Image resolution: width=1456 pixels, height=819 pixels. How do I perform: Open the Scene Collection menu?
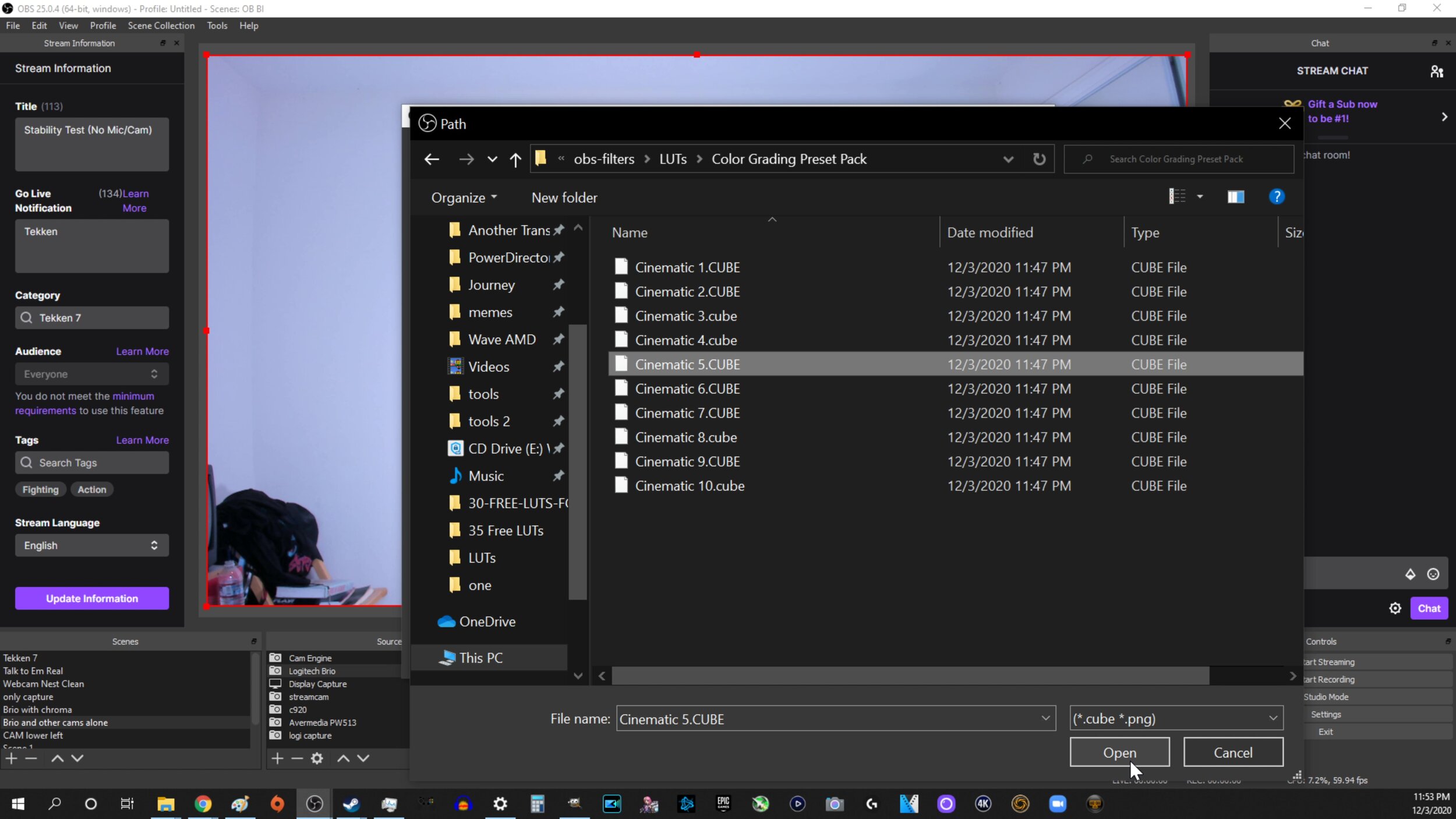pos(161,26)
